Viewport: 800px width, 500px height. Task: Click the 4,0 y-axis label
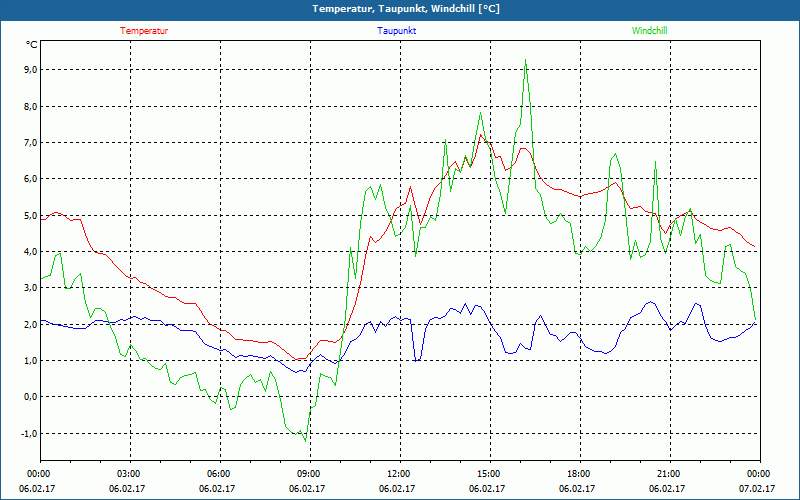pos(31,252)
